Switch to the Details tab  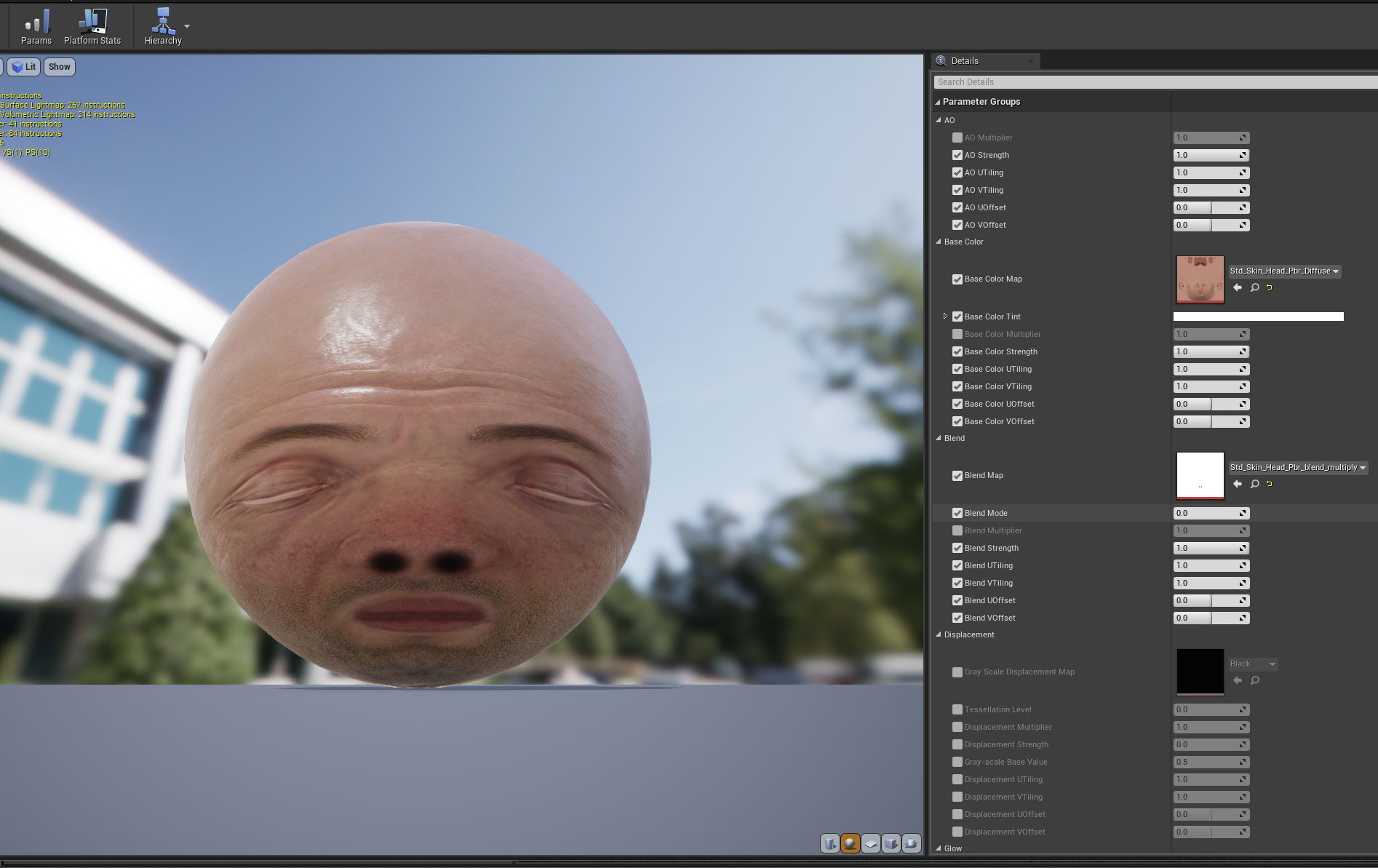(986, 61)
